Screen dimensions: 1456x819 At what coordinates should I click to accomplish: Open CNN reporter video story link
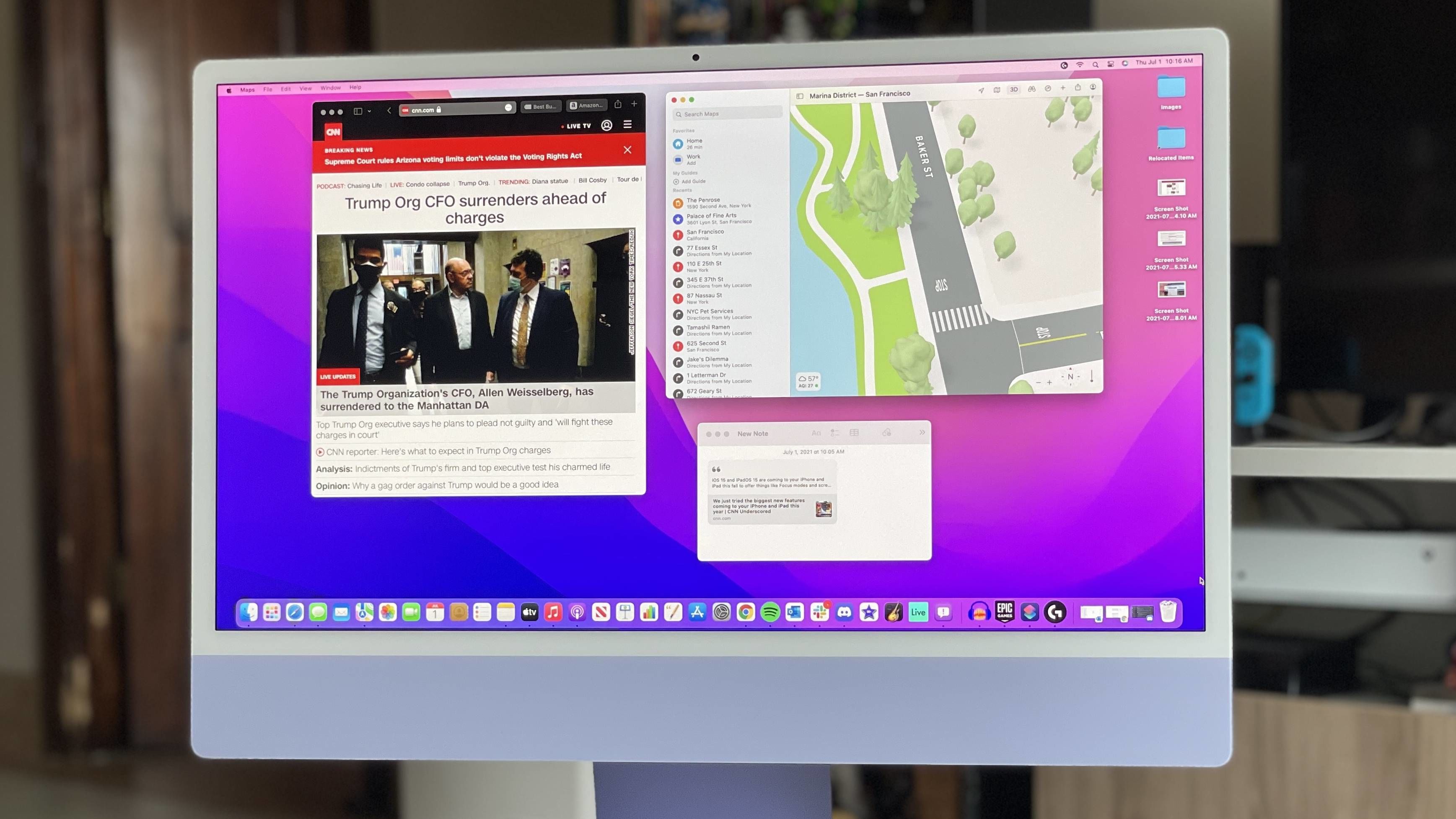tap(433, 451)
